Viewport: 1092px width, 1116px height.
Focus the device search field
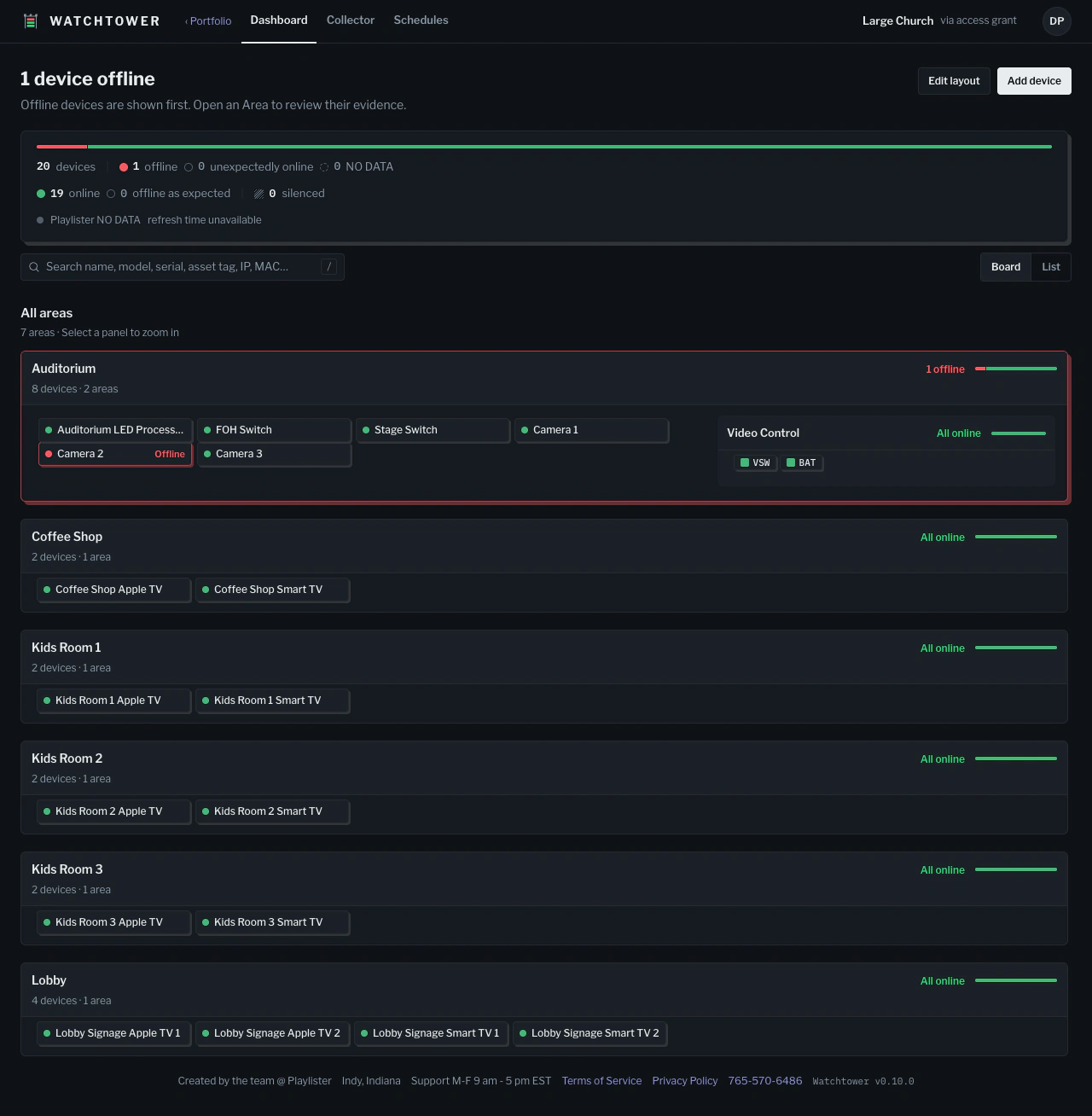coord(183,267)
